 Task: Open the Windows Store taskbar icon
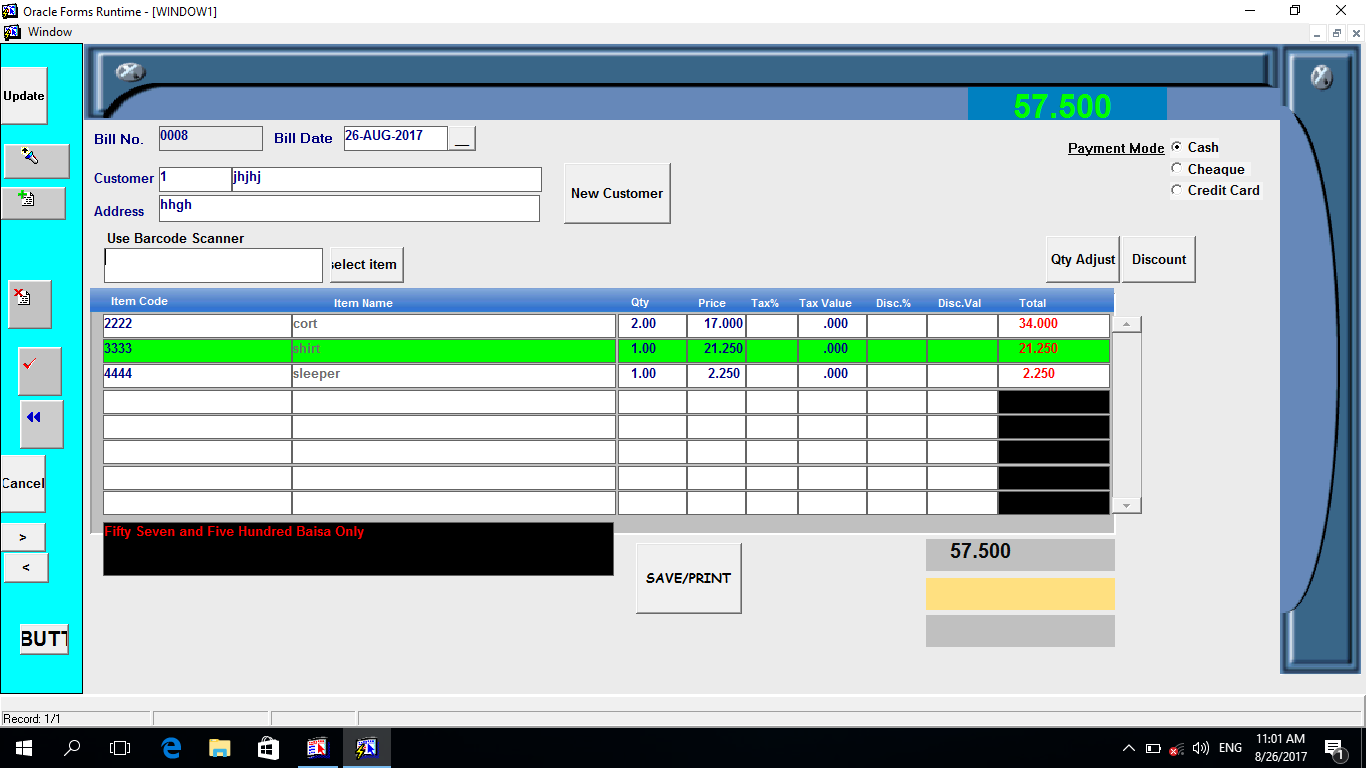point(268,747)
